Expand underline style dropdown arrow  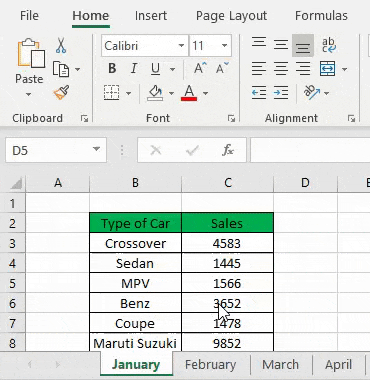[x=172, y=69]
